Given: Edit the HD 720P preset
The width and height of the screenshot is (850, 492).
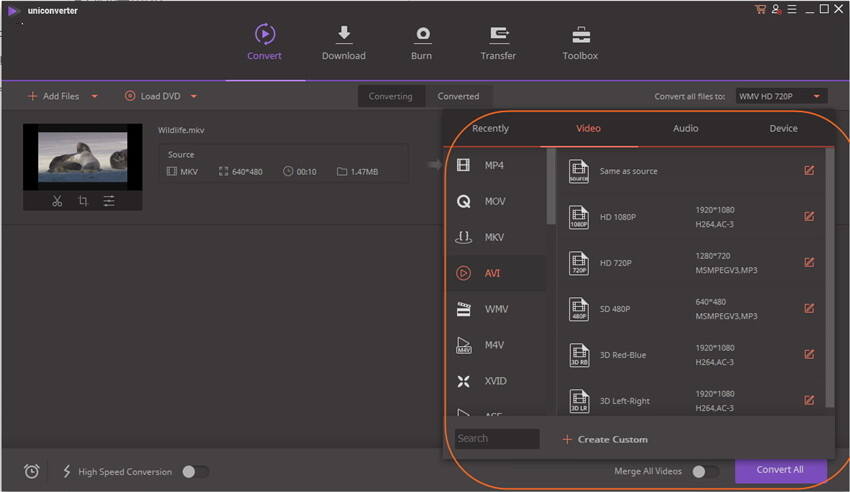Looking at the screenshot, I should [809, 263].
